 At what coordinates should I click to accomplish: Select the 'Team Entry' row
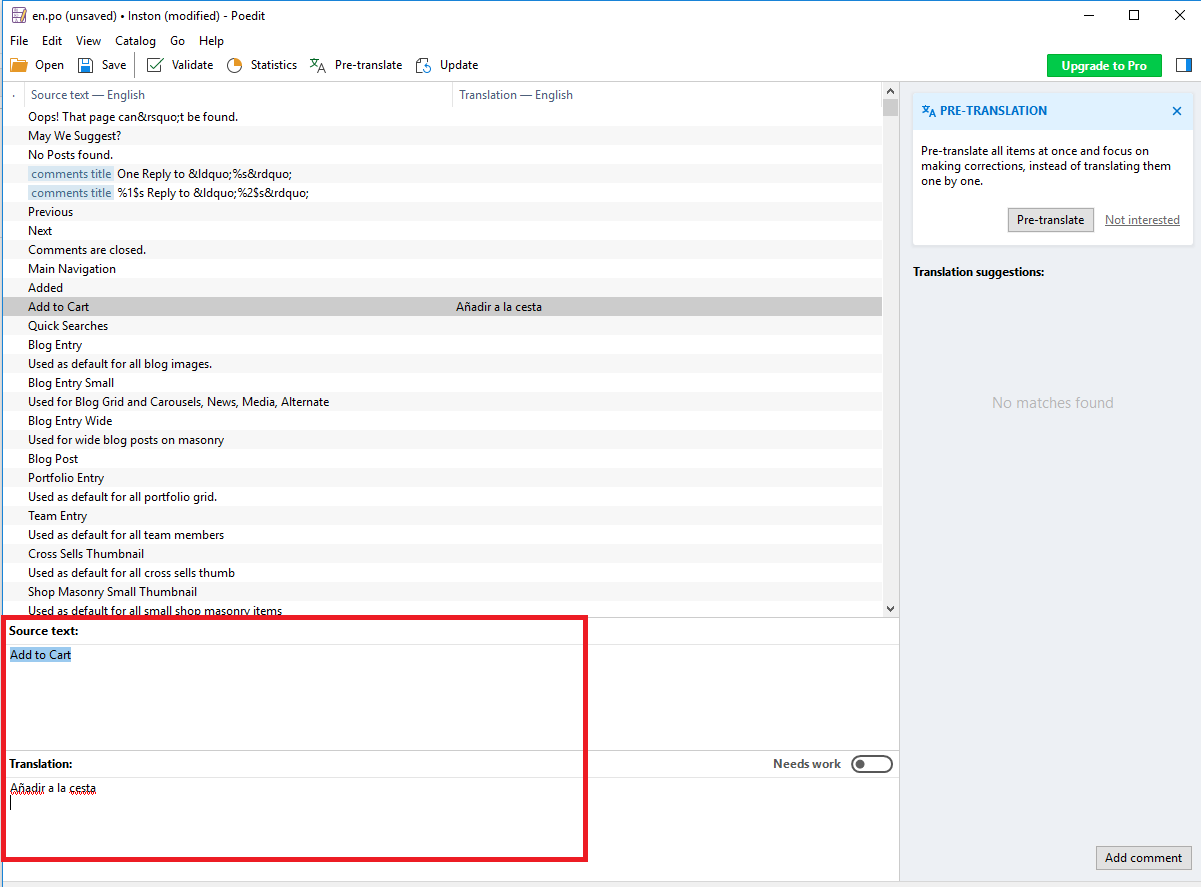pyautogui.click(x=442, y=516)
